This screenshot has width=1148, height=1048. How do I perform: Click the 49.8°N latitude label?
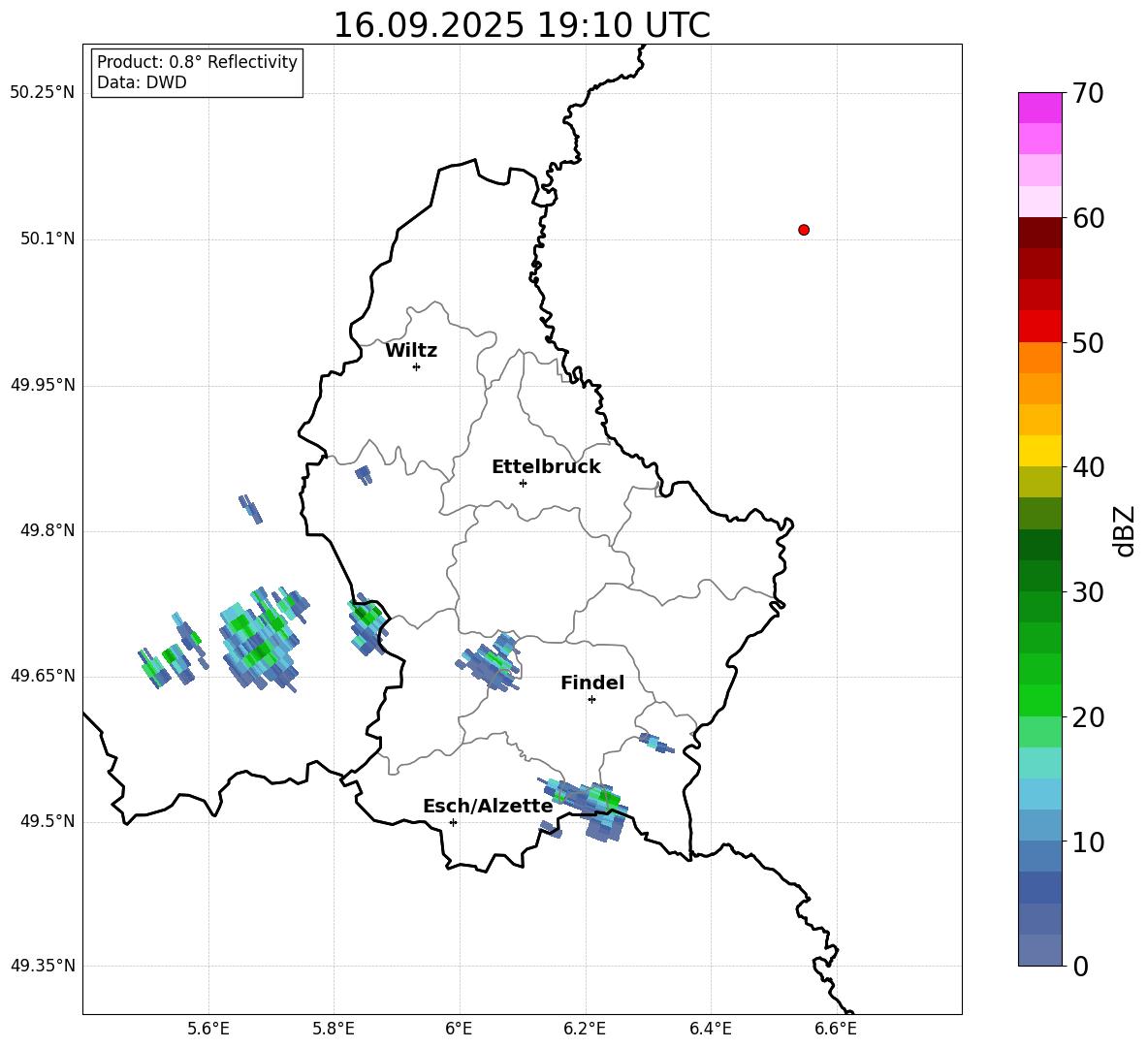[48, 530]
